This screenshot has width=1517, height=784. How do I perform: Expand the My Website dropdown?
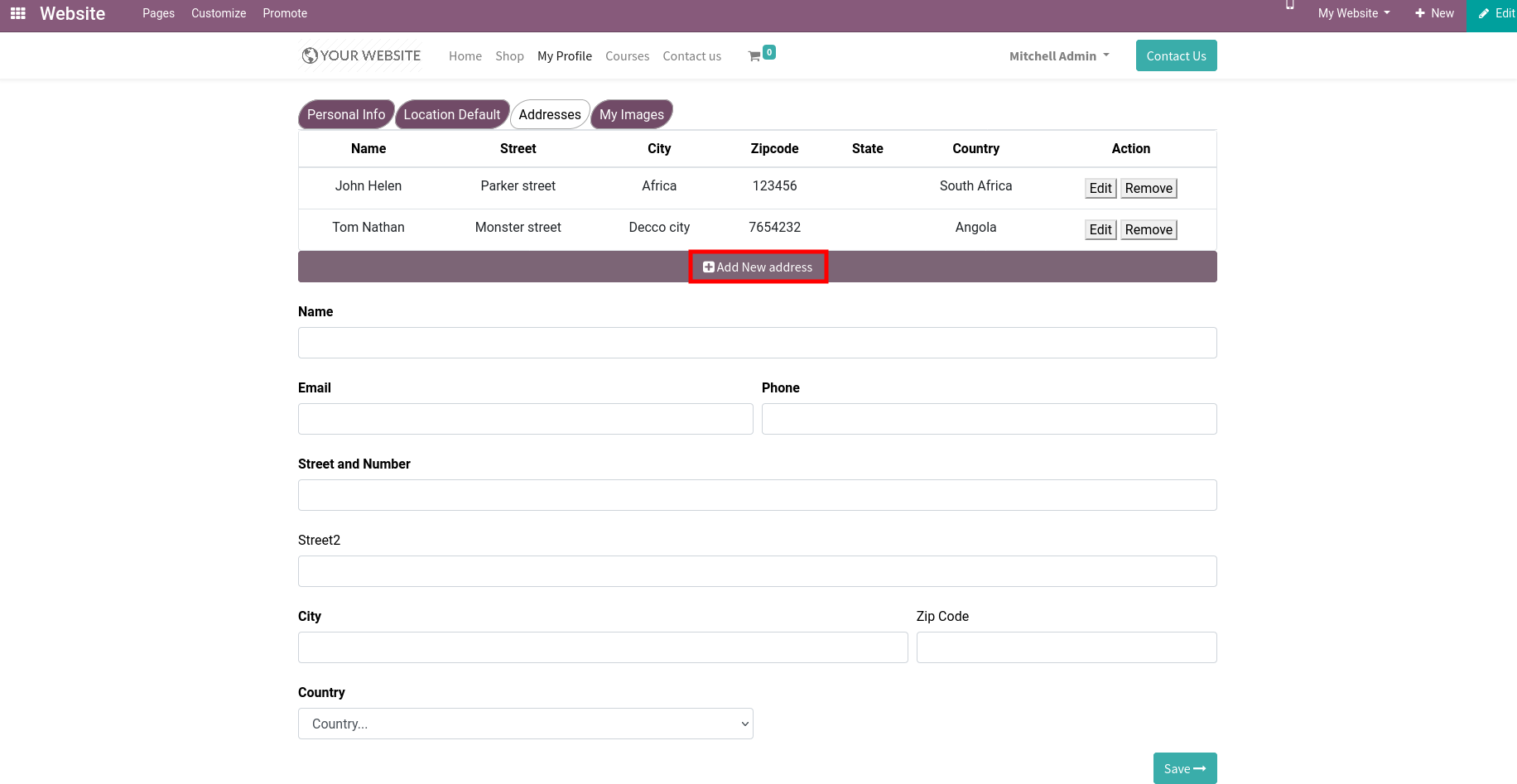pyautogui.click(x=1354, y=13)
